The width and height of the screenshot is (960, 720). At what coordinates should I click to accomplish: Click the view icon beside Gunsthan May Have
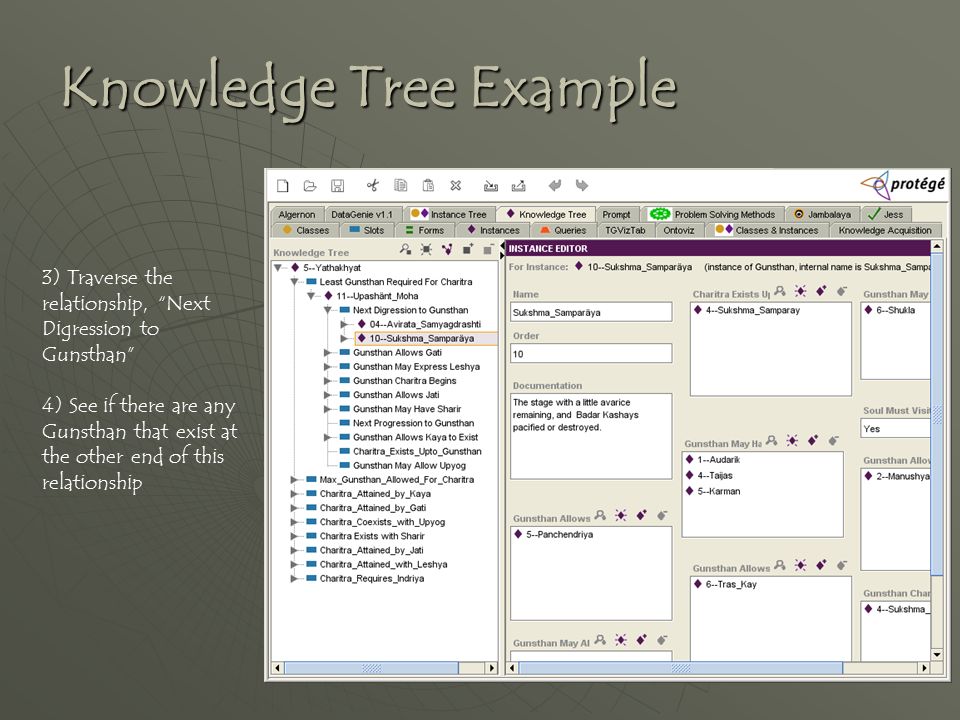tap(771, 441)
